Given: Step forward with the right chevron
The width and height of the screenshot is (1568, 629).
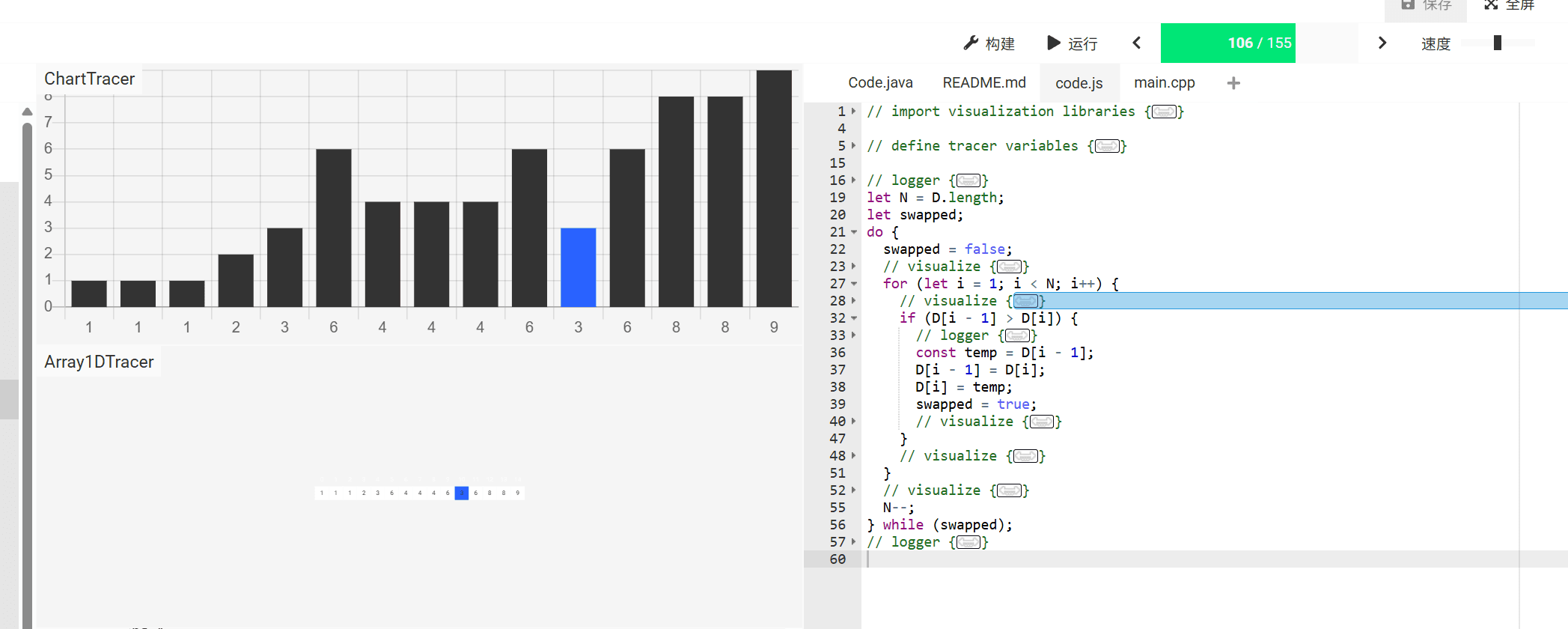Looking at the screenshot, I should pyautogui.click(x=1382, y=43).
